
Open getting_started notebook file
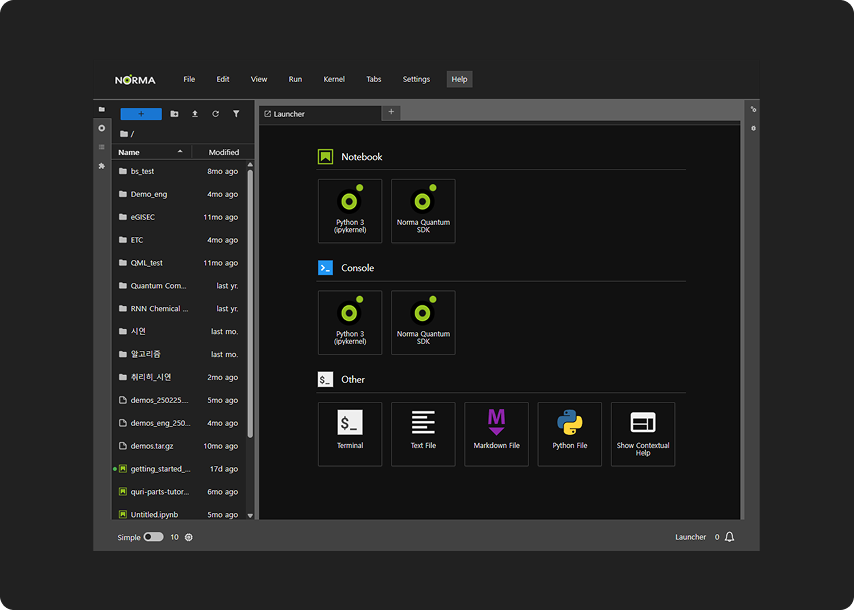[x=160, y=469]
